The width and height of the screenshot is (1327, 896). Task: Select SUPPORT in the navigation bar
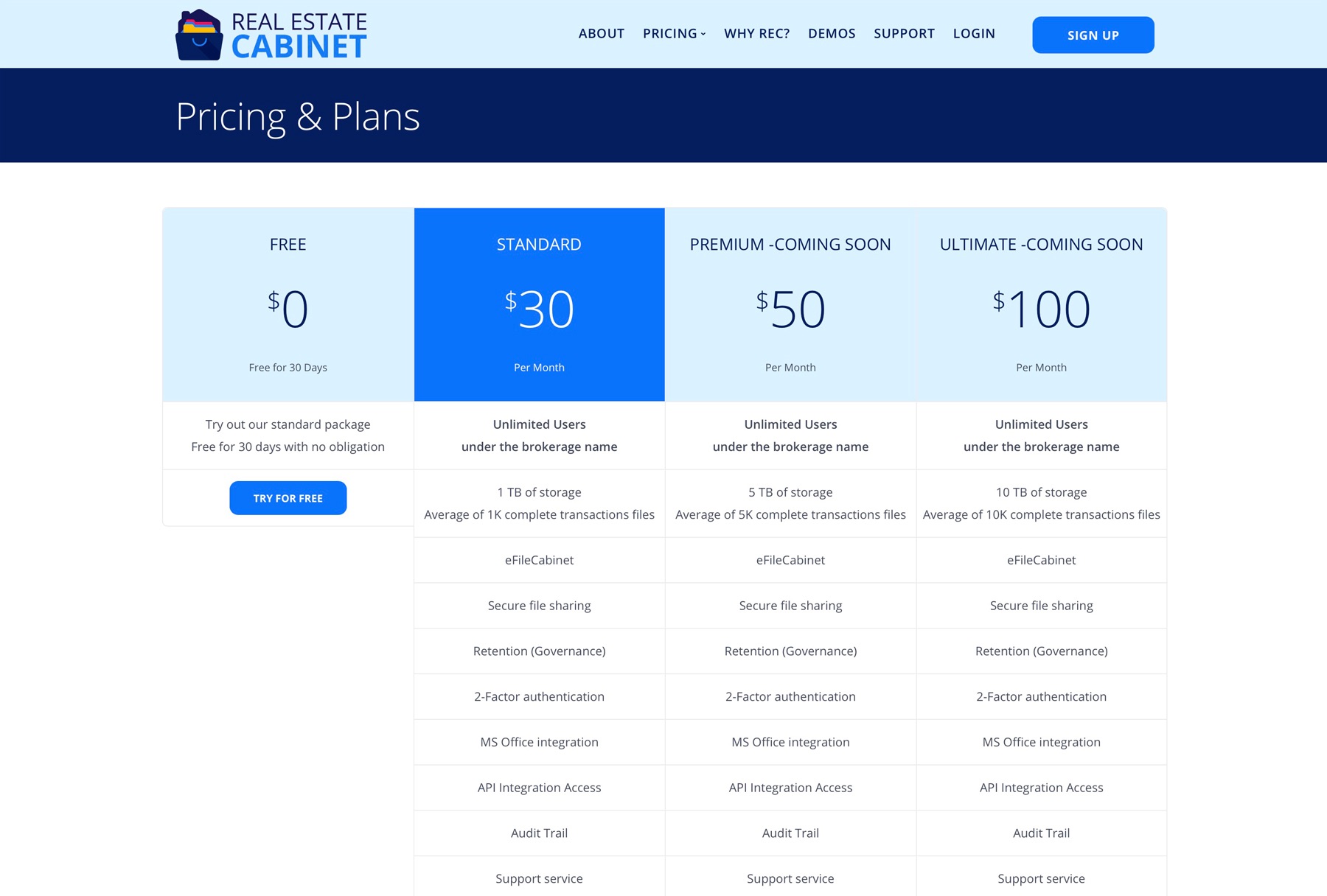point(904,33)
